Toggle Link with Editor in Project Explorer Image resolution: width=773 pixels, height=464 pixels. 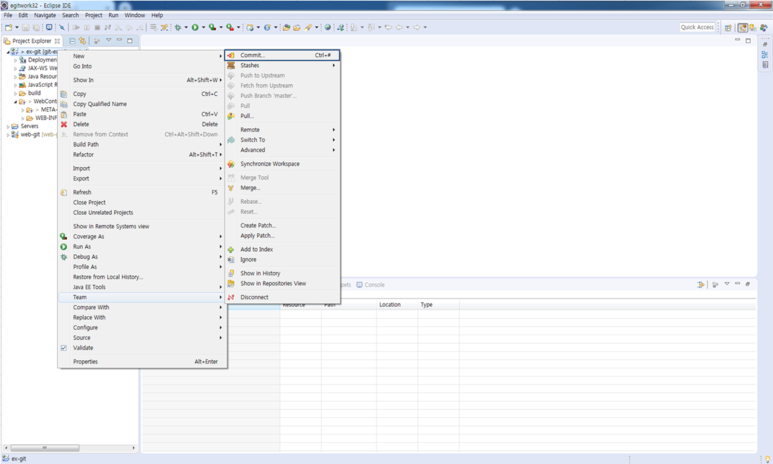tap(82, 41)
